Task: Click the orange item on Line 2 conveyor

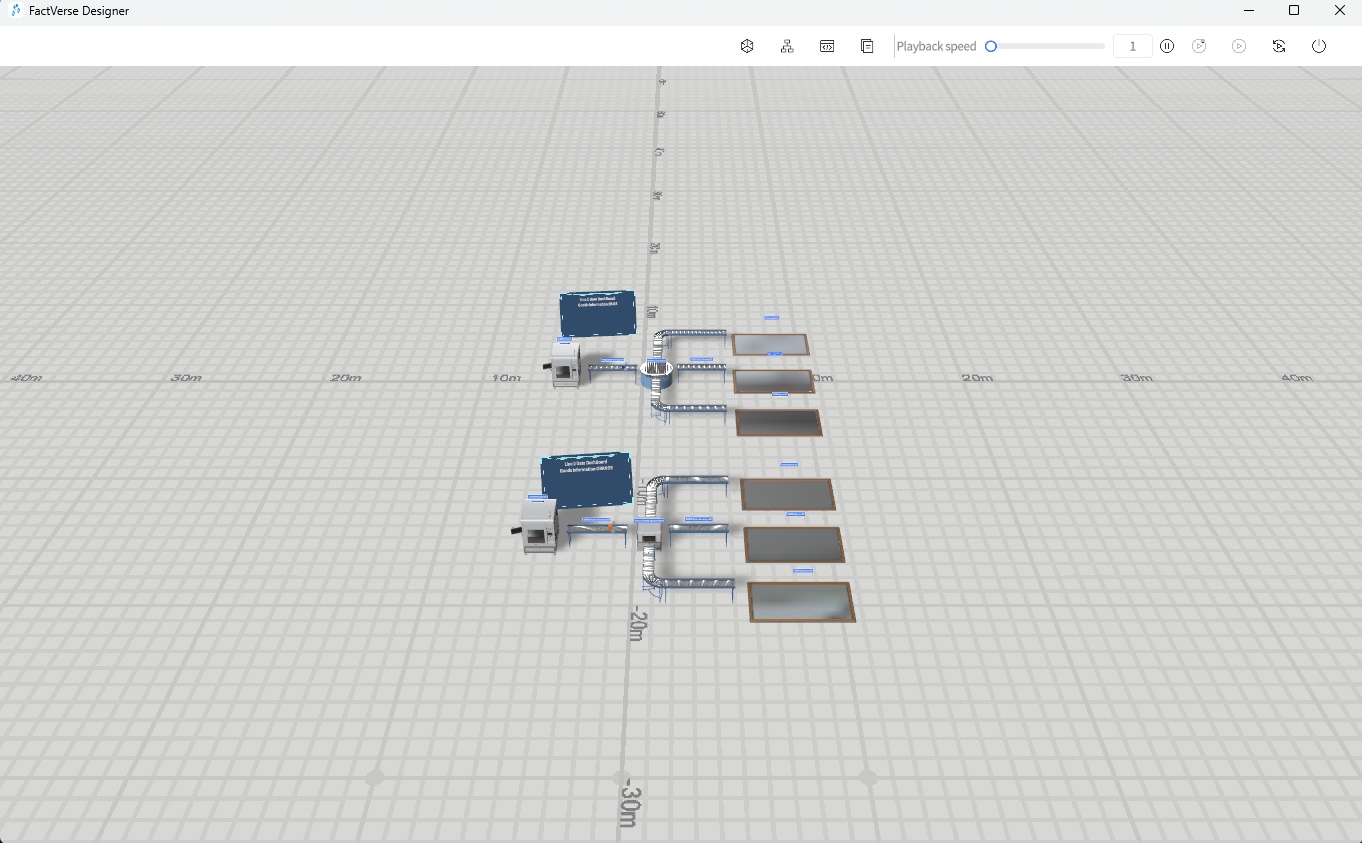Action: coord(609,527)
